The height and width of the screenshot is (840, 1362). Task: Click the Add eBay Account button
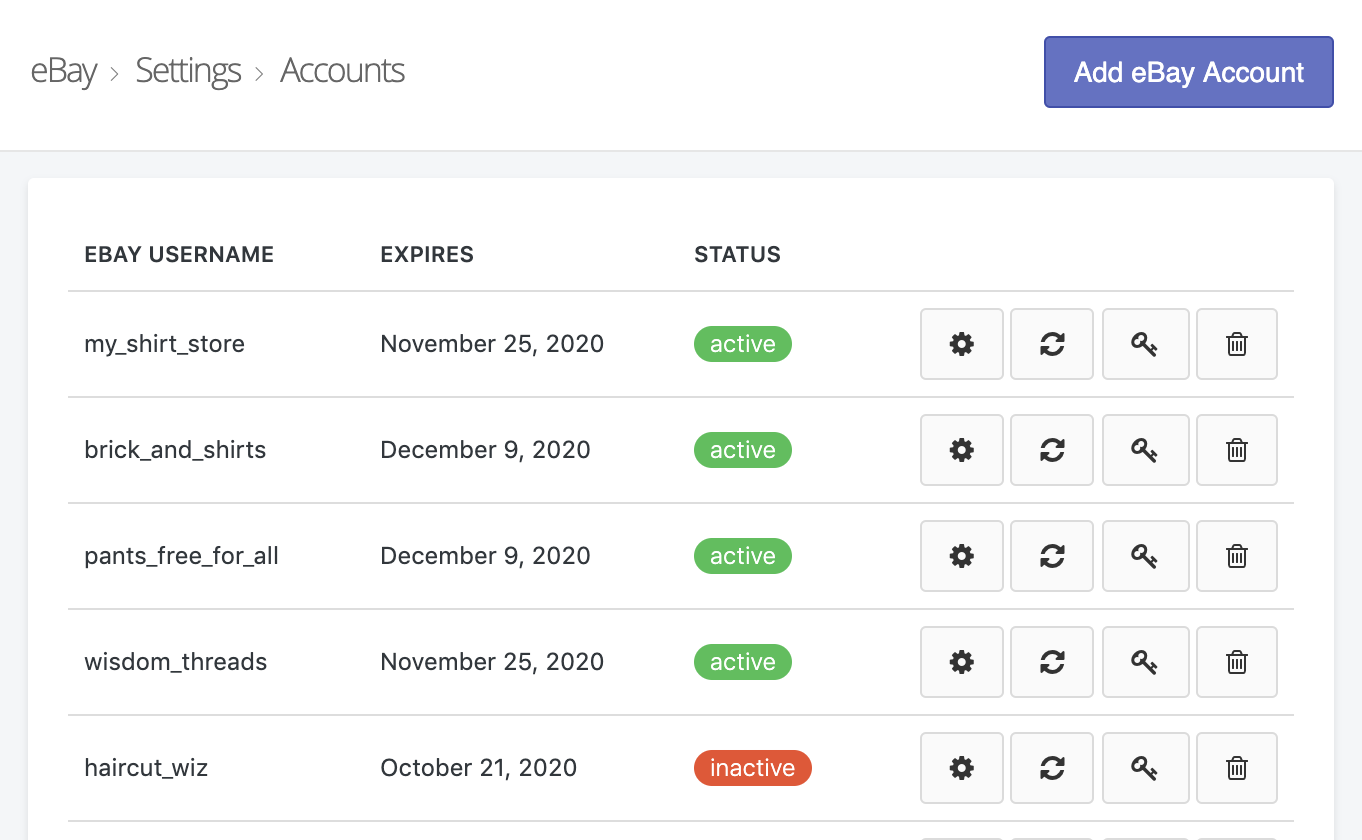coord(1188,72)
